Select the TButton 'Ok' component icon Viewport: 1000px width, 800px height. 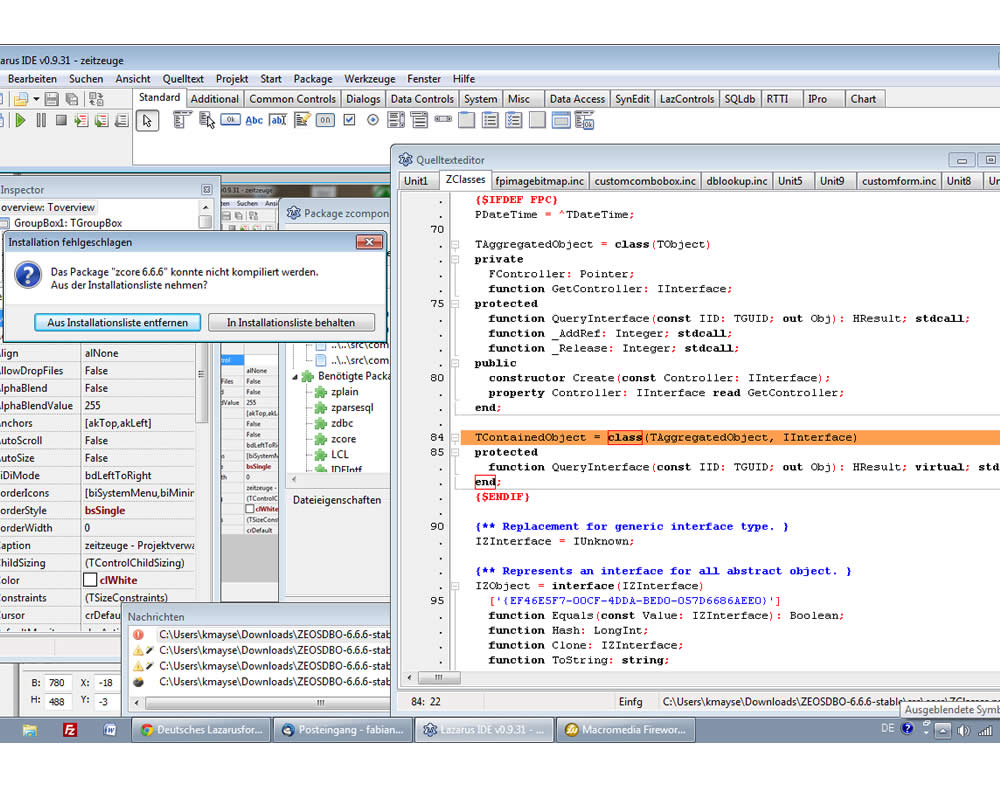click(230, 120)
